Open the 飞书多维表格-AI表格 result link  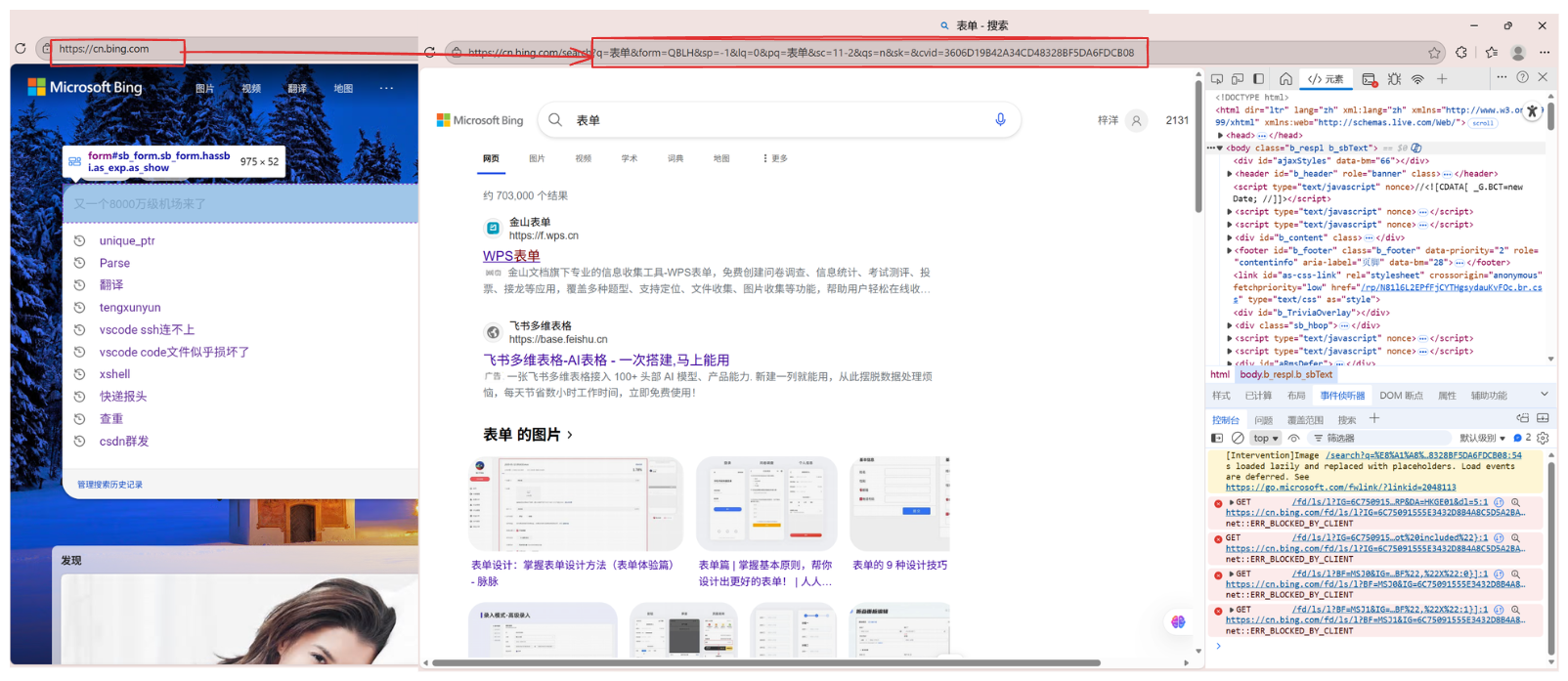(x=606, y=360)
